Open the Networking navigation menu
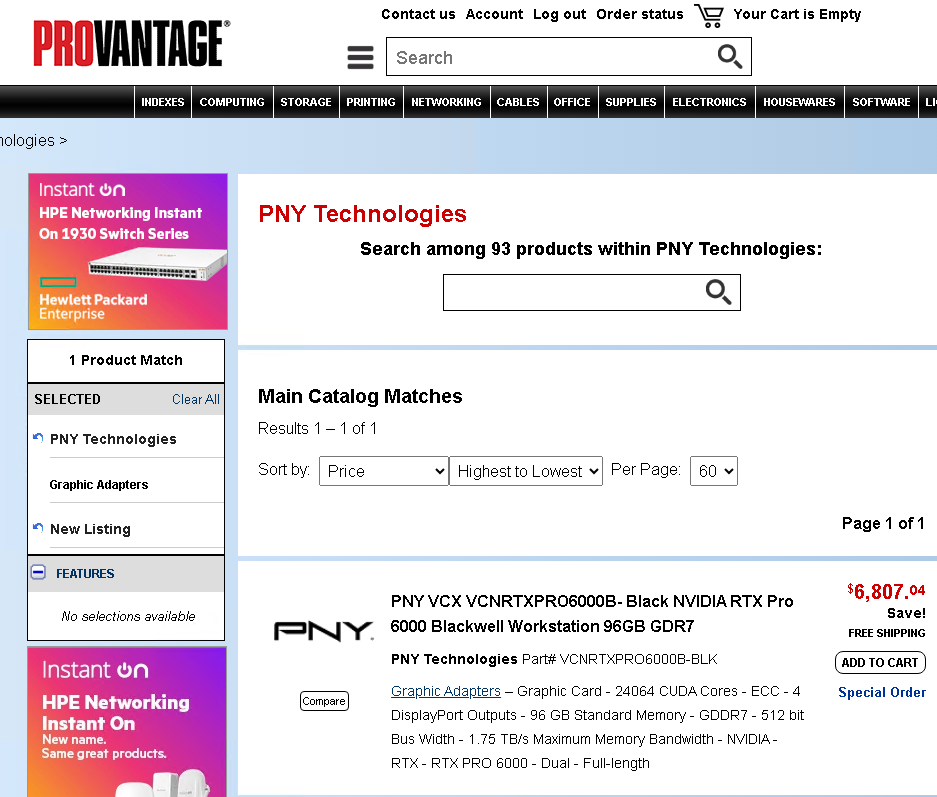Image resolution: width=937 pixels, height=797 pixels. (x=446, y=102)
